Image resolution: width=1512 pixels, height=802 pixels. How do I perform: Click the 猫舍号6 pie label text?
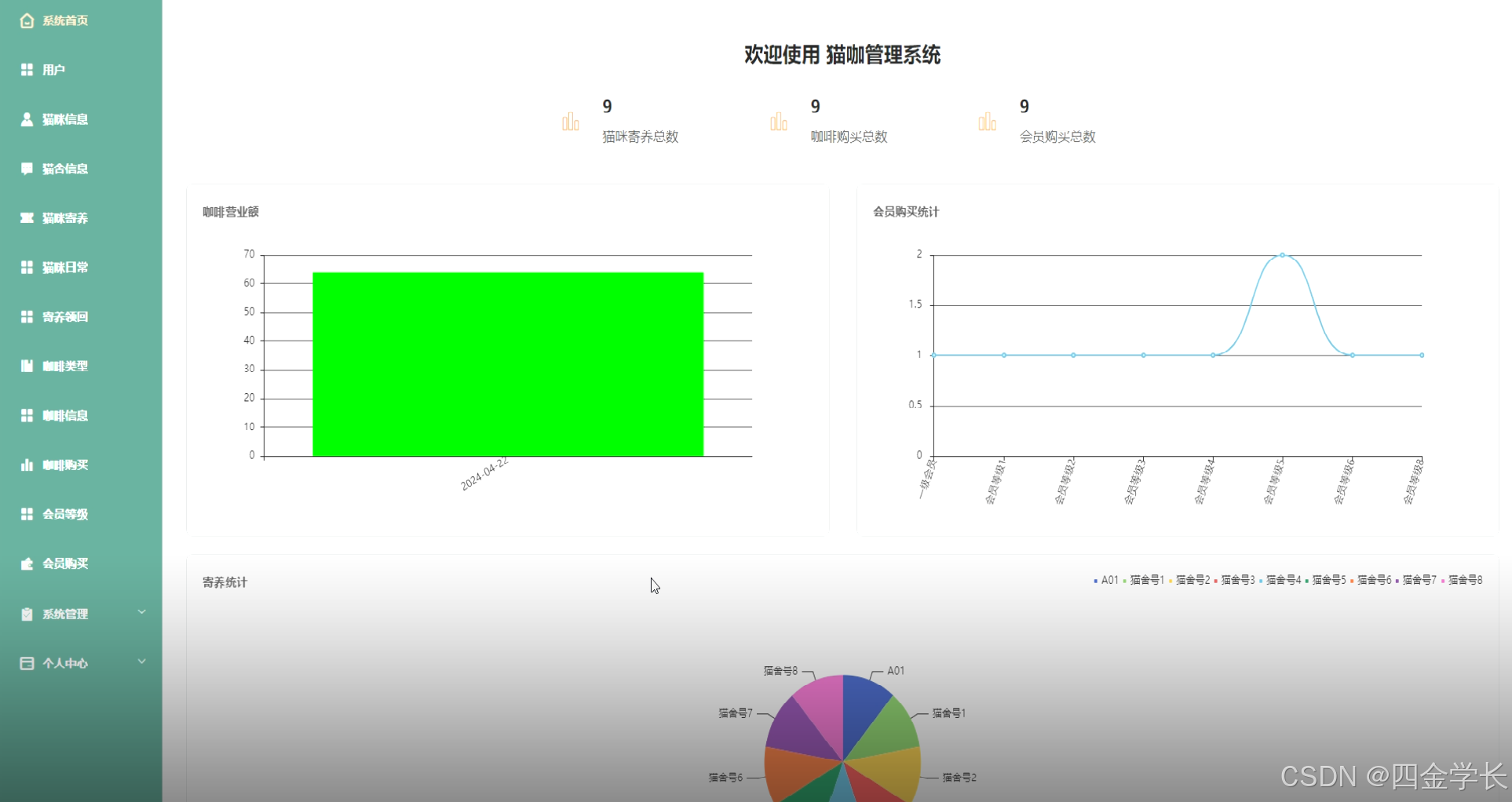point(725,778)
